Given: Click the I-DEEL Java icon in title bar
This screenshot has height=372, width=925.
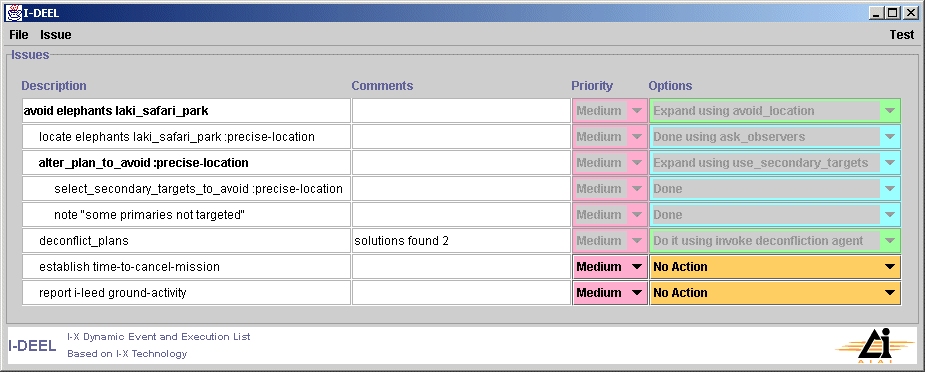Looking at the screenshot, I should pos(13,13).
